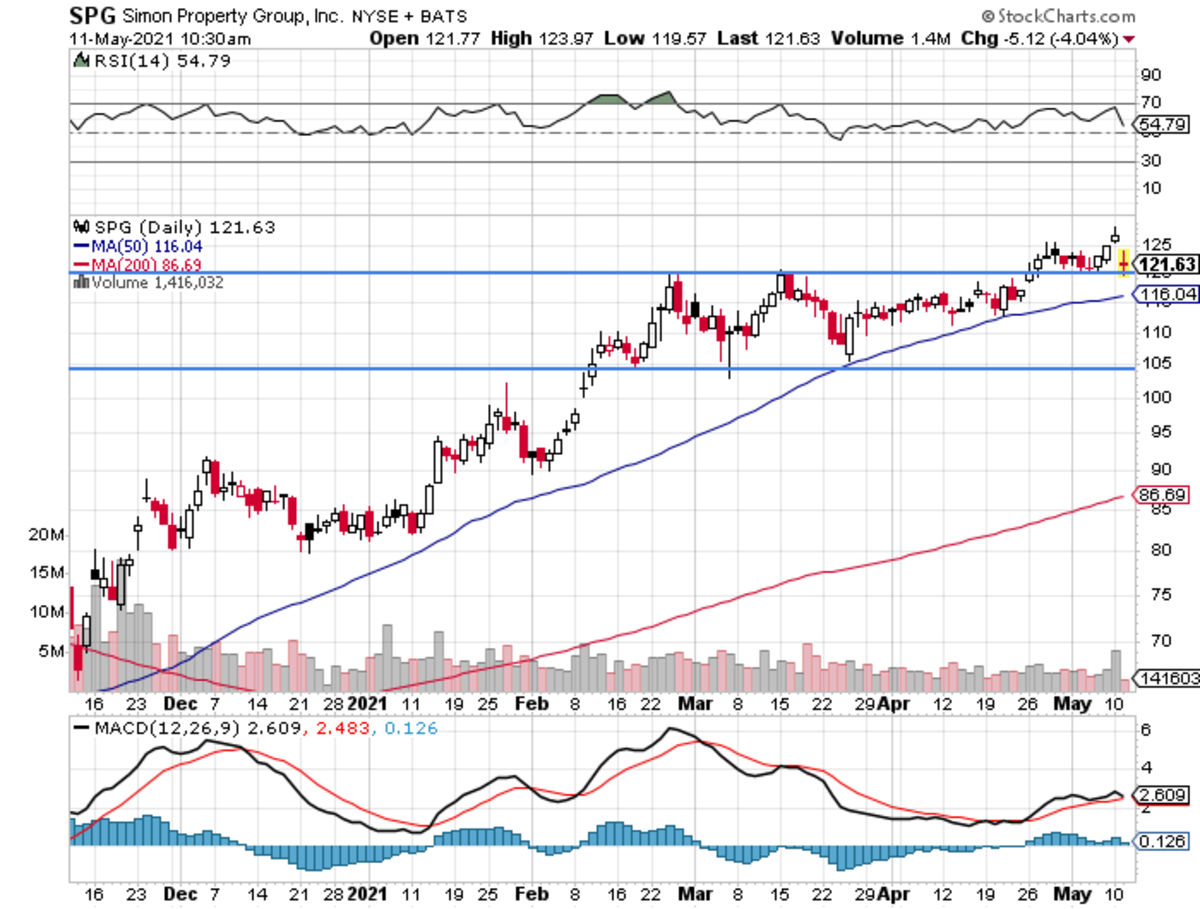Open the © StockCharts.com attribution
Screen dimensions: 1200x909
[1058, 16]
